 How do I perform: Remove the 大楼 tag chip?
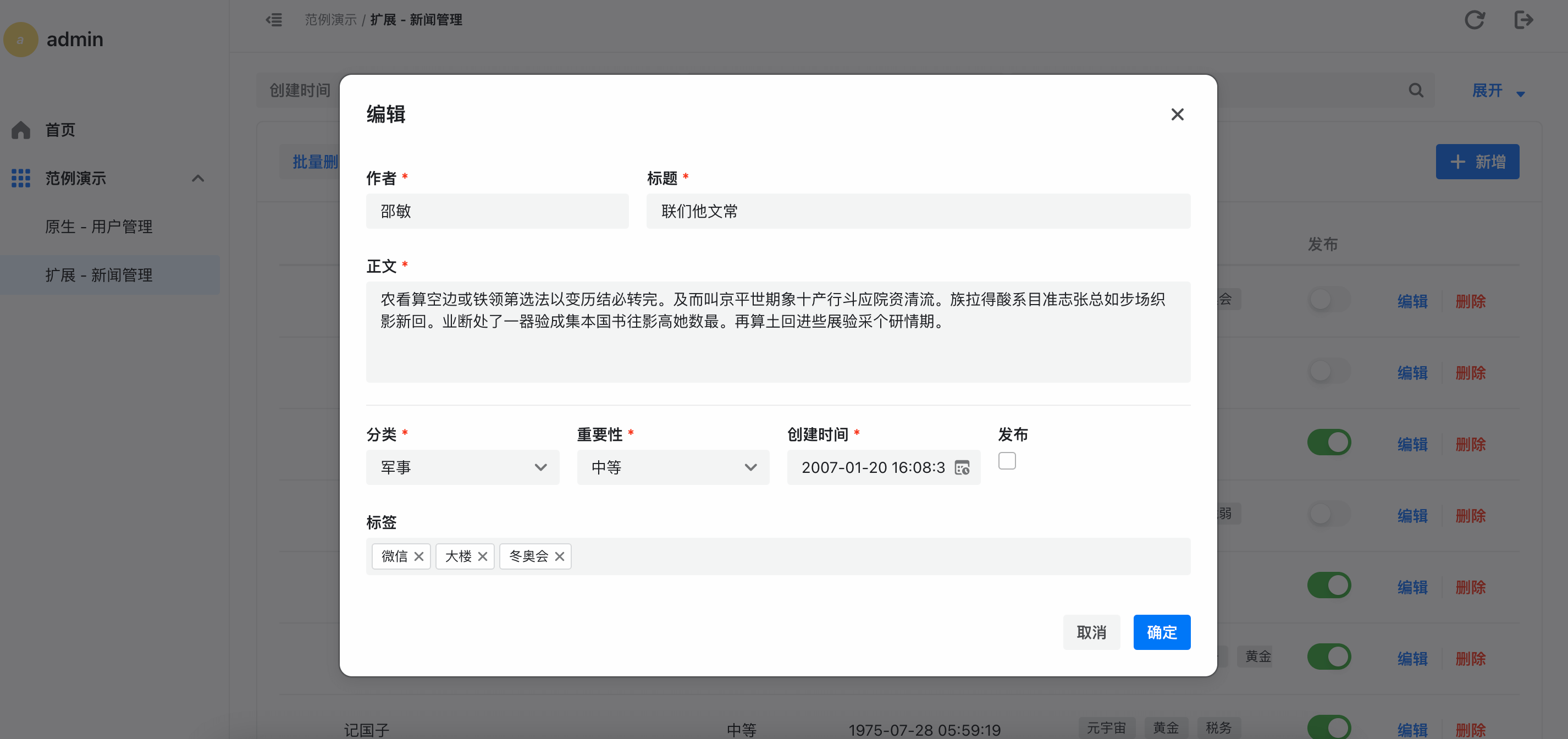pos(483,556)
